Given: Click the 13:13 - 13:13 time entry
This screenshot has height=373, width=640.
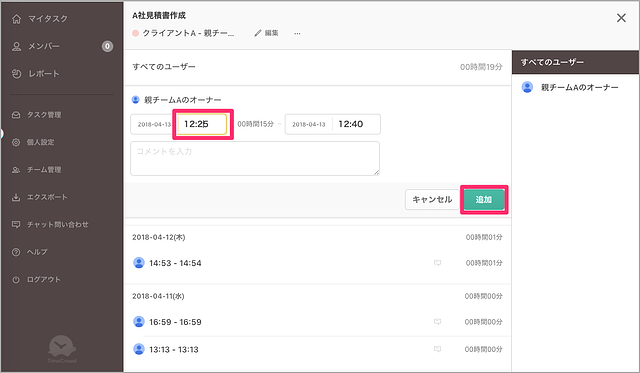Looking at the screenshot, I should pos(174,349).
